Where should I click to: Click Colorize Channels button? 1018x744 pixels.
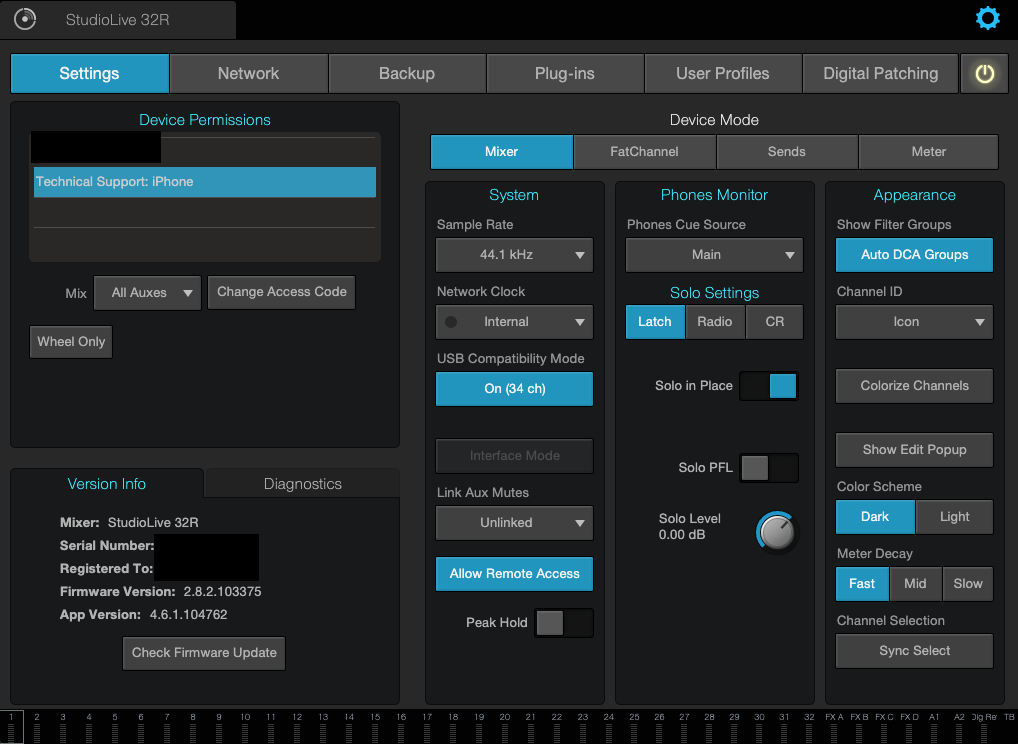914,386
